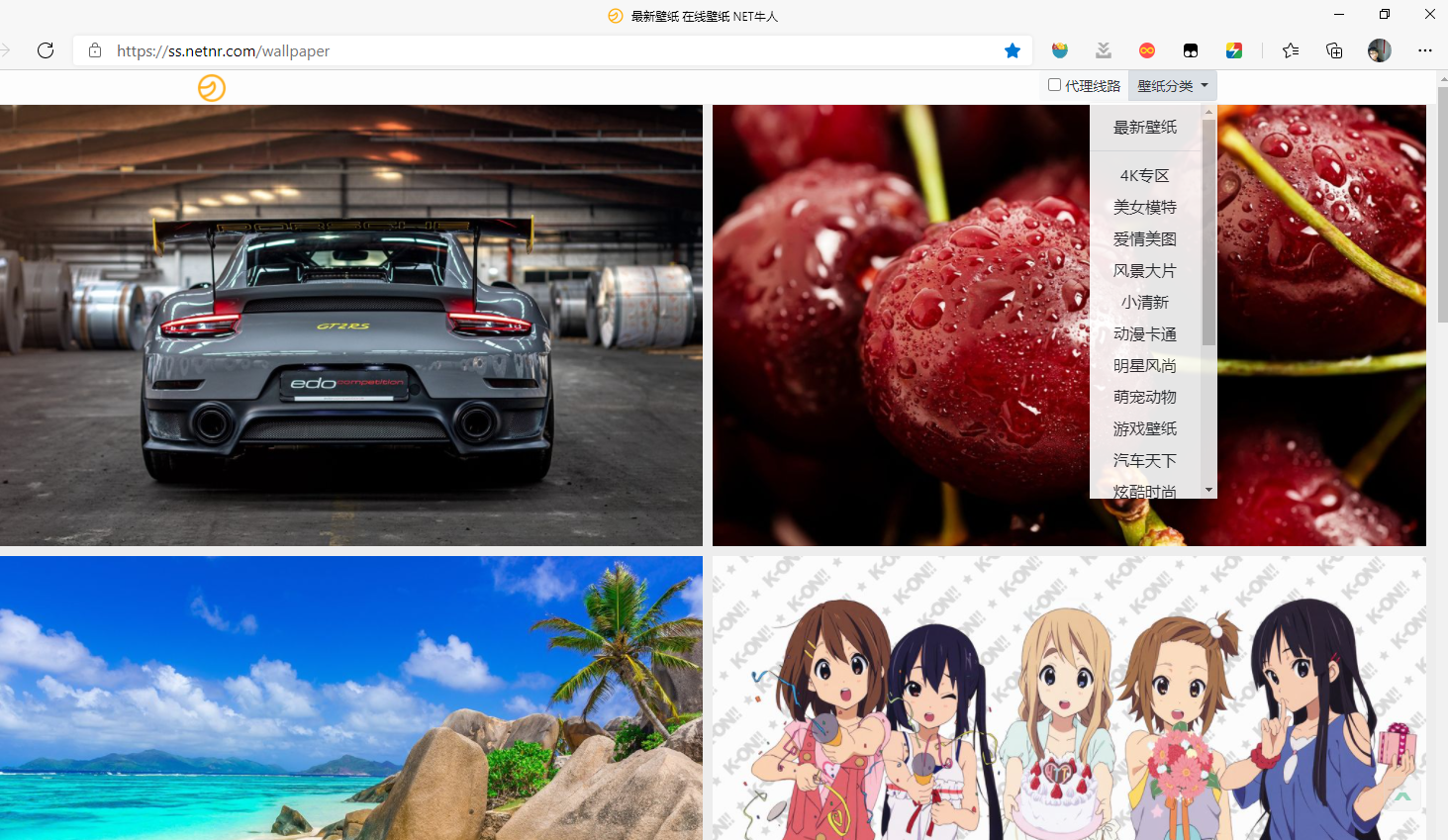Image resolution: width=1448 pixels, height=840 pixels.
Task: Click the dropdown list scroll-down arrow
Action: point(1208,491)
